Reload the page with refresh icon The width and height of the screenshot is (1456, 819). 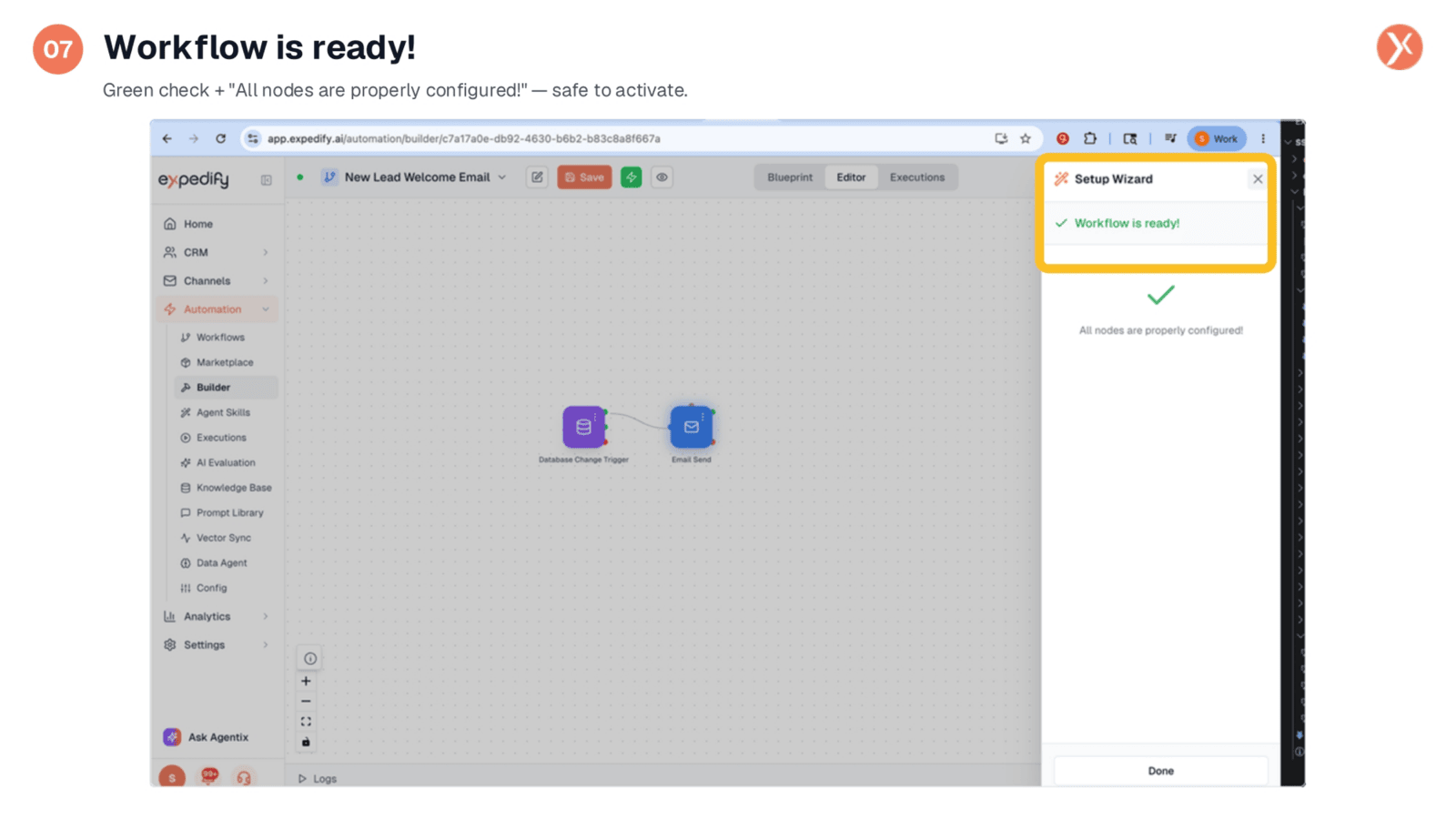[220, 138]
